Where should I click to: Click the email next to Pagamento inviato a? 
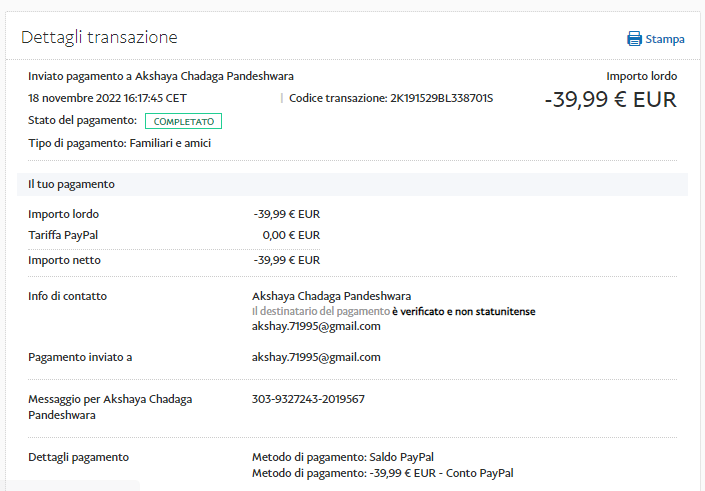pos(316,357)
